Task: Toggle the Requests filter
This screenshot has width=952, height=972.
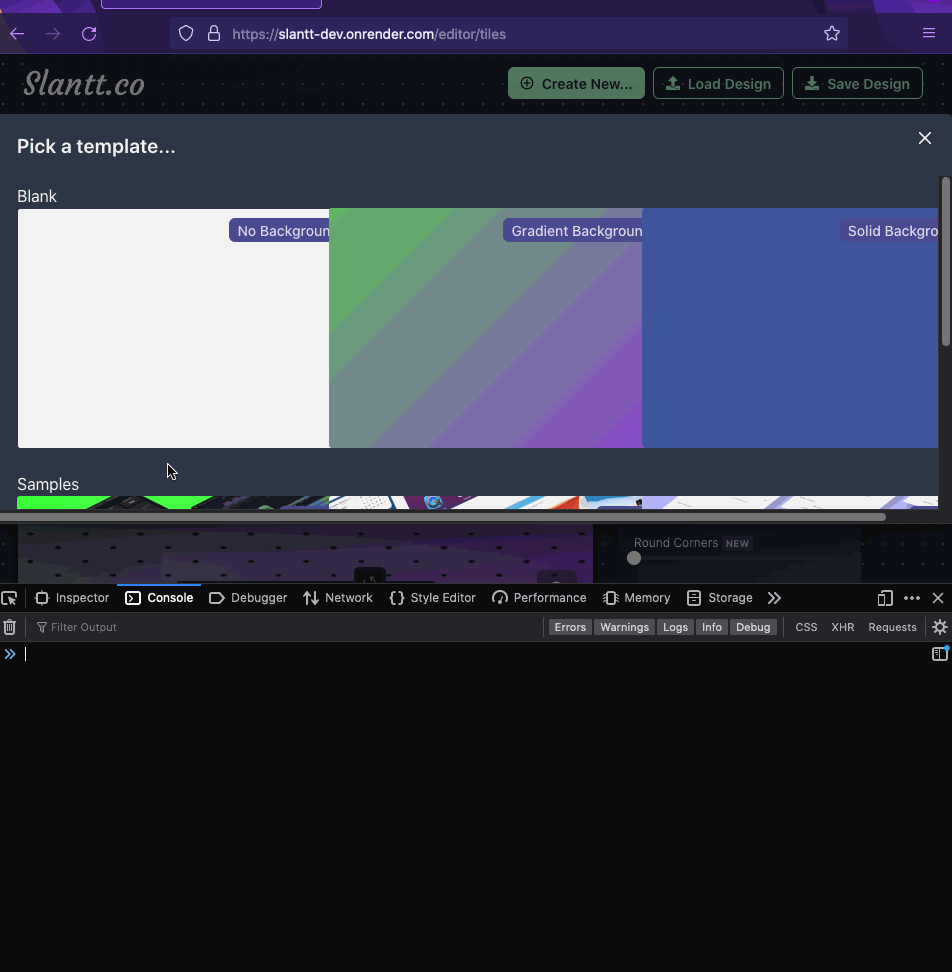Action: 892,627
